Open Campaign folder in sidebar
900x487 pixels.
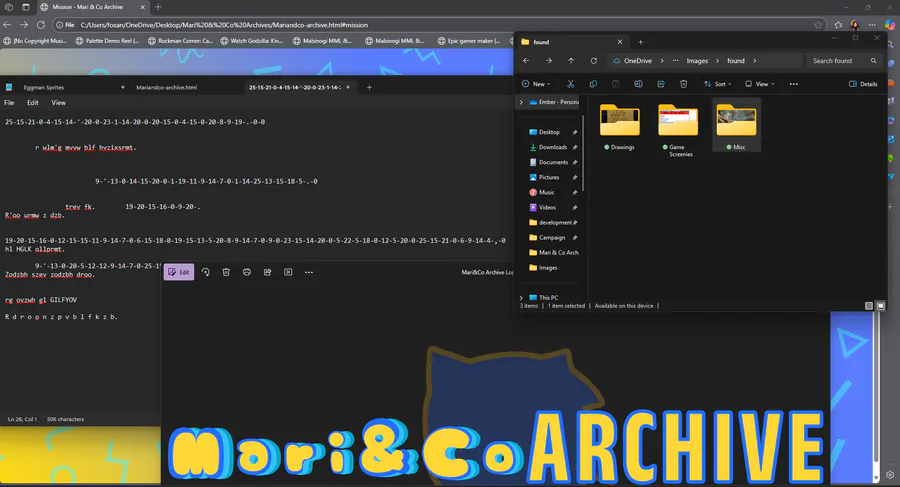552,237
